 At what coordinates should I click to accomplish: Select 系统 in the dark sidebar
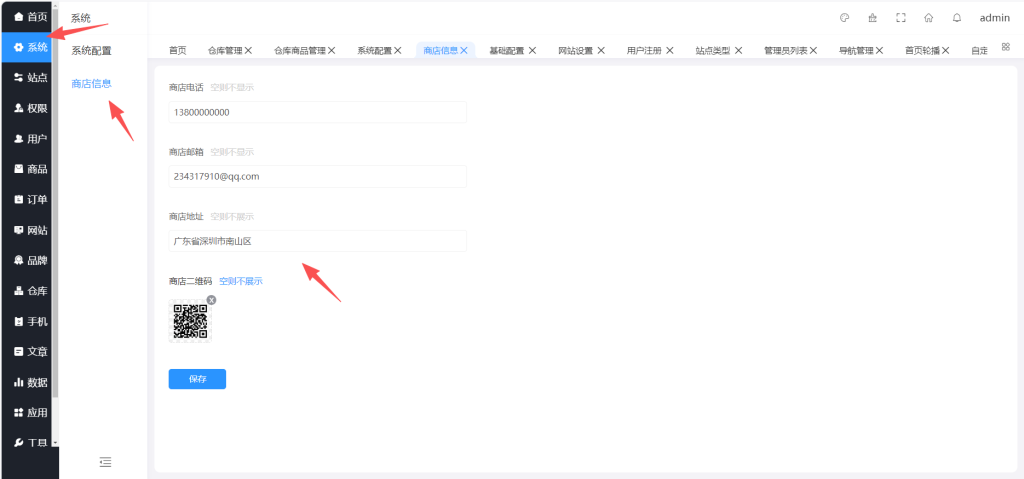pos(29,47)
